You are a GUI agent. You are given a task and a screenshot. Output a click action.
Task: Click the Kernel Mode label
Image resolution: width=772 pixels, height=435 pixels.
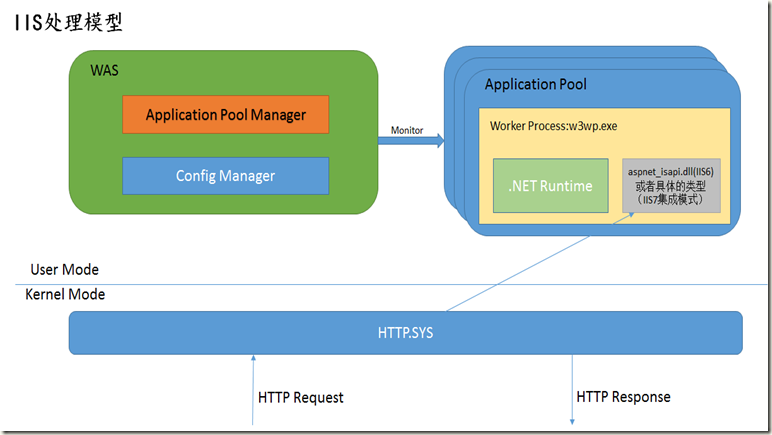(x=65, y=295)
